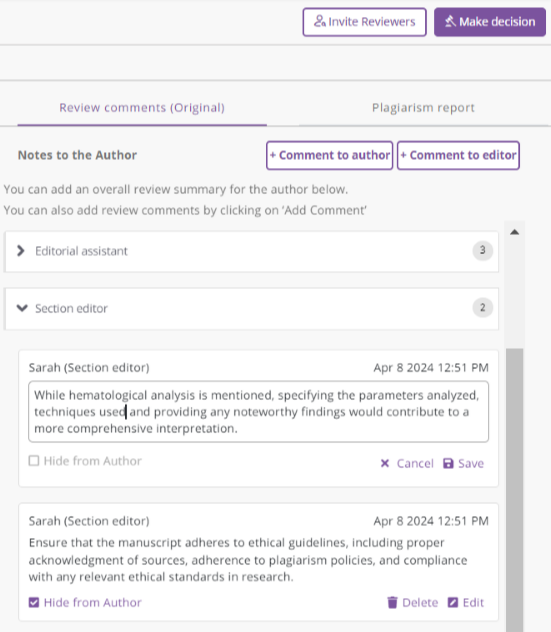
Task: Click the floppy disk Save icon
Action: click(448, 464)
